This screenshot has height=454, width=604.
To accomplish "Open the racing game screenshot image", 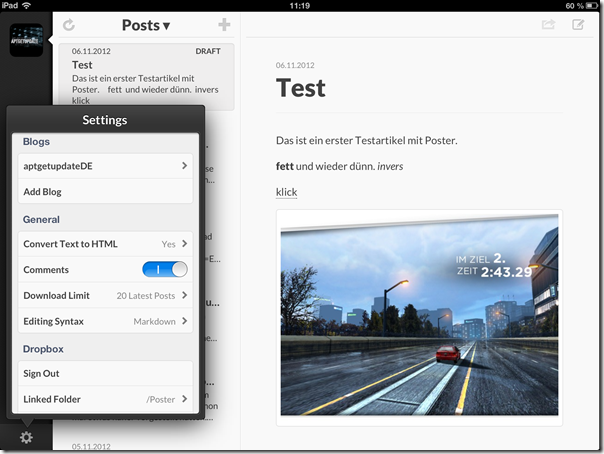I will coord(419,316).
